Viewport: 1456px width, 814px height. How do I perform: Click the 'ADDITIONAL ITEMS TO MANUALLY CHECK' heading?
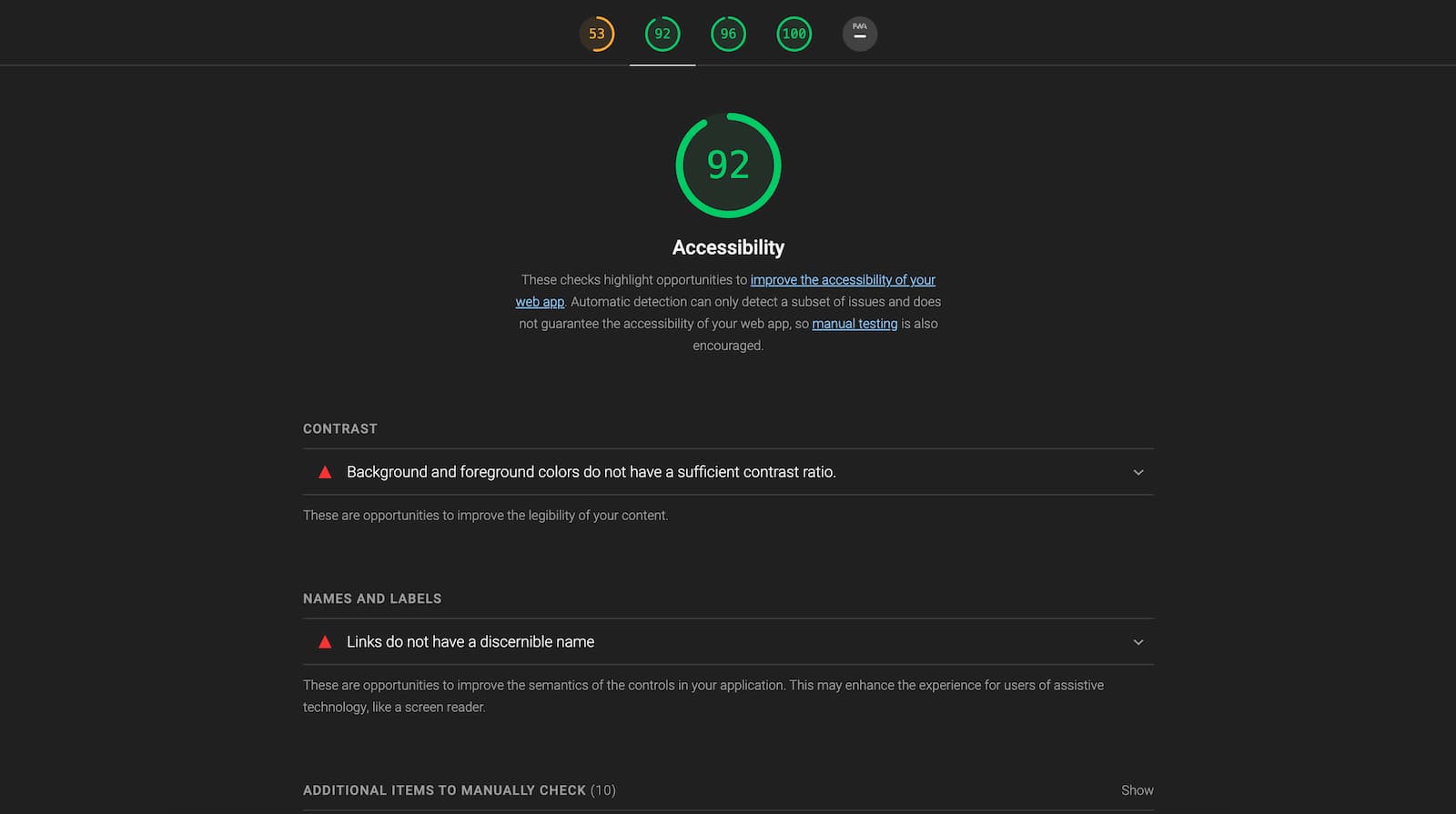pos(460,790)
